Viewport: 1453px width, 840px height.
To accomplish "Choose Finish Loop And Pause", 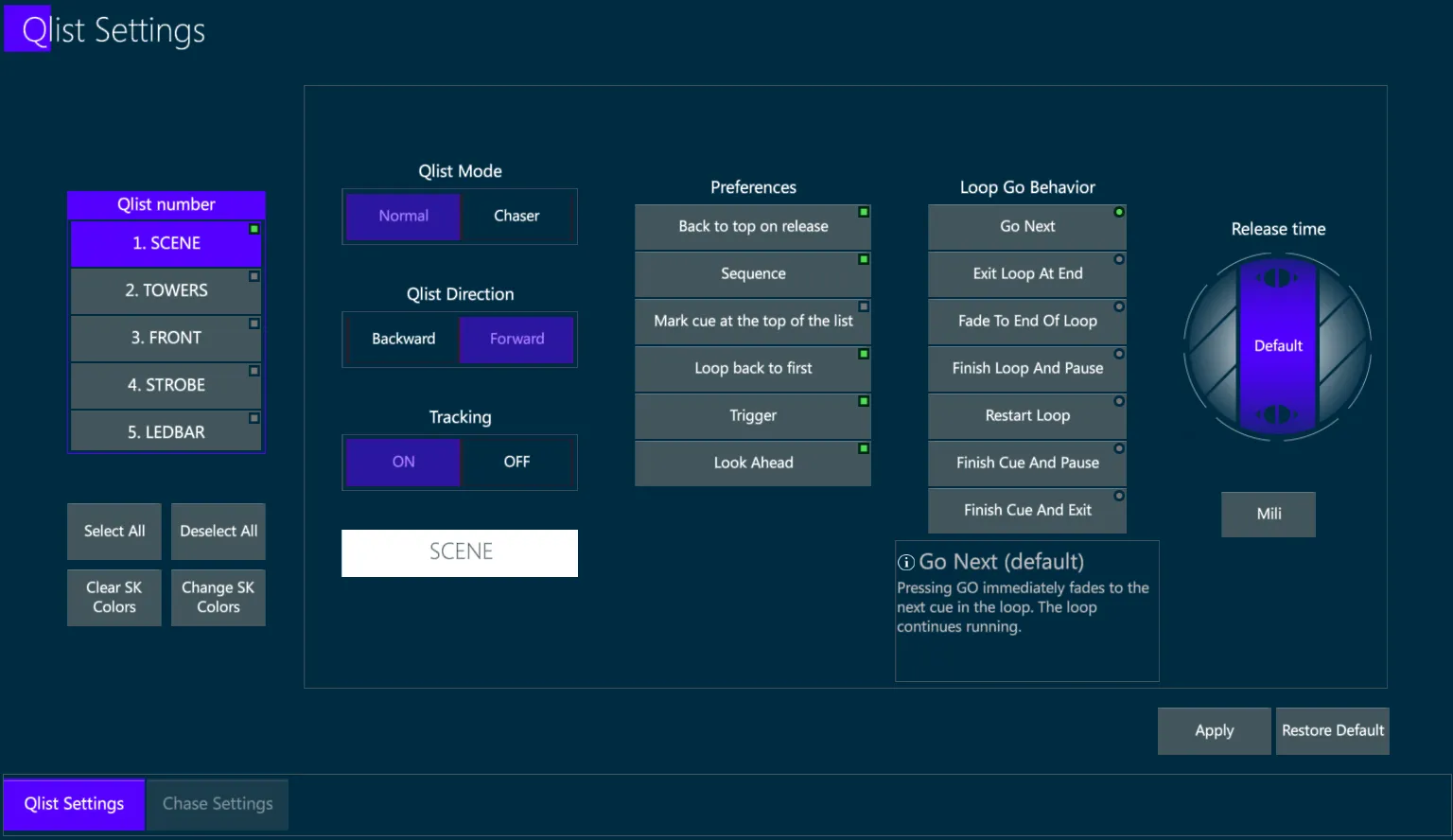I will pos(1027,369).
